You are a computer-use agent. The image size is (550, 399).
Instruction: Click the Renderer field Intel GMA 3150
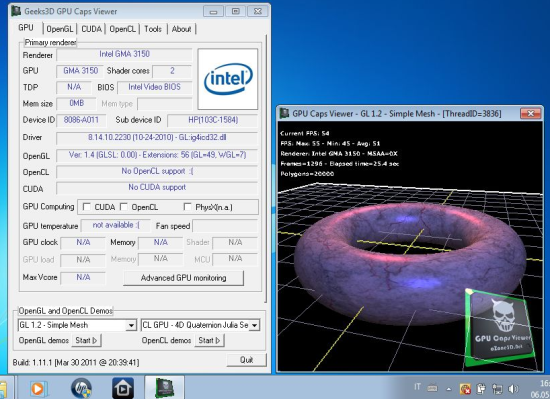click(x=125, y=54)
